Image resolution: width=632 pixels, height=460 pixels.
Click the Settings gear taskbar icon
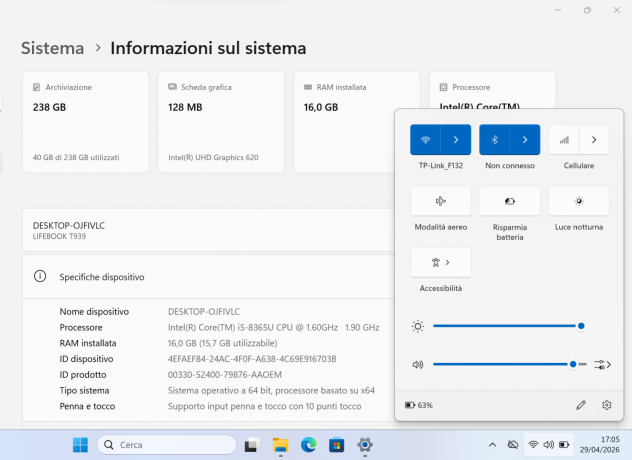(x=365, y=445)
